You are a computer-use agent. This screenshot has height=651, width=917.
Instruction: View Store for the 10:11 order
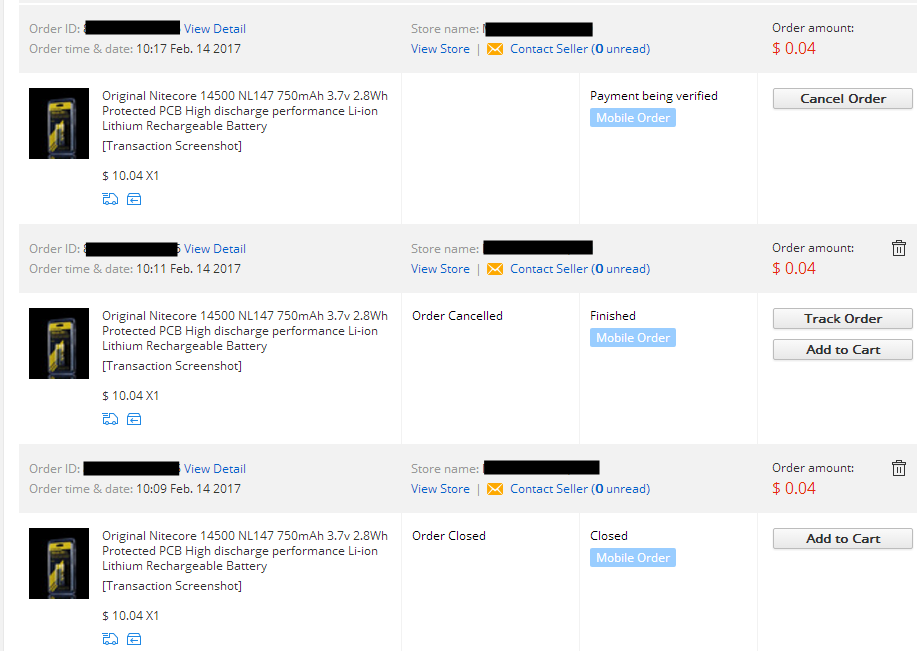coord(440,269)
